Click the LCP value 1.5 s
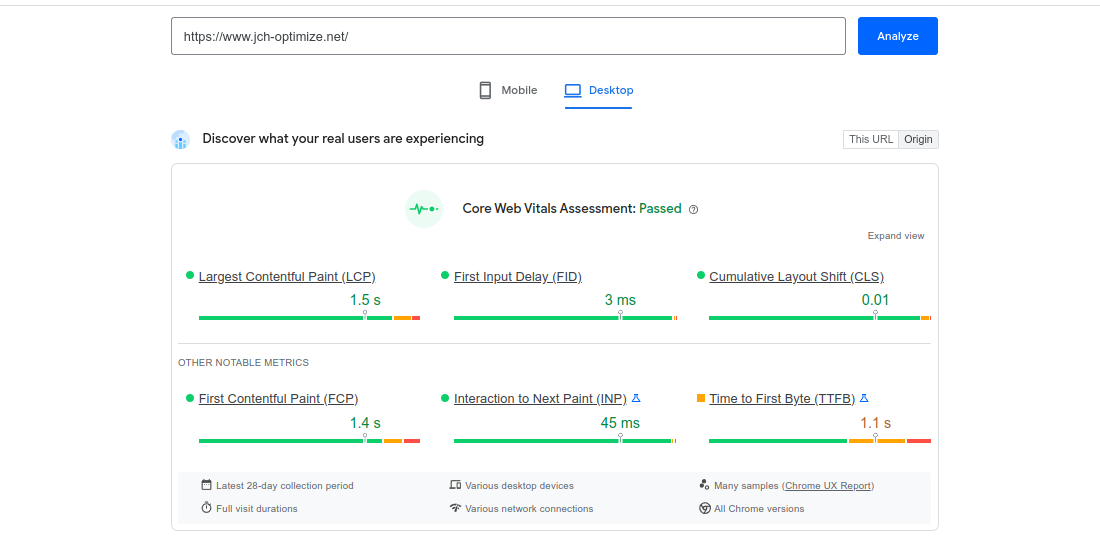 pos(365,300)
